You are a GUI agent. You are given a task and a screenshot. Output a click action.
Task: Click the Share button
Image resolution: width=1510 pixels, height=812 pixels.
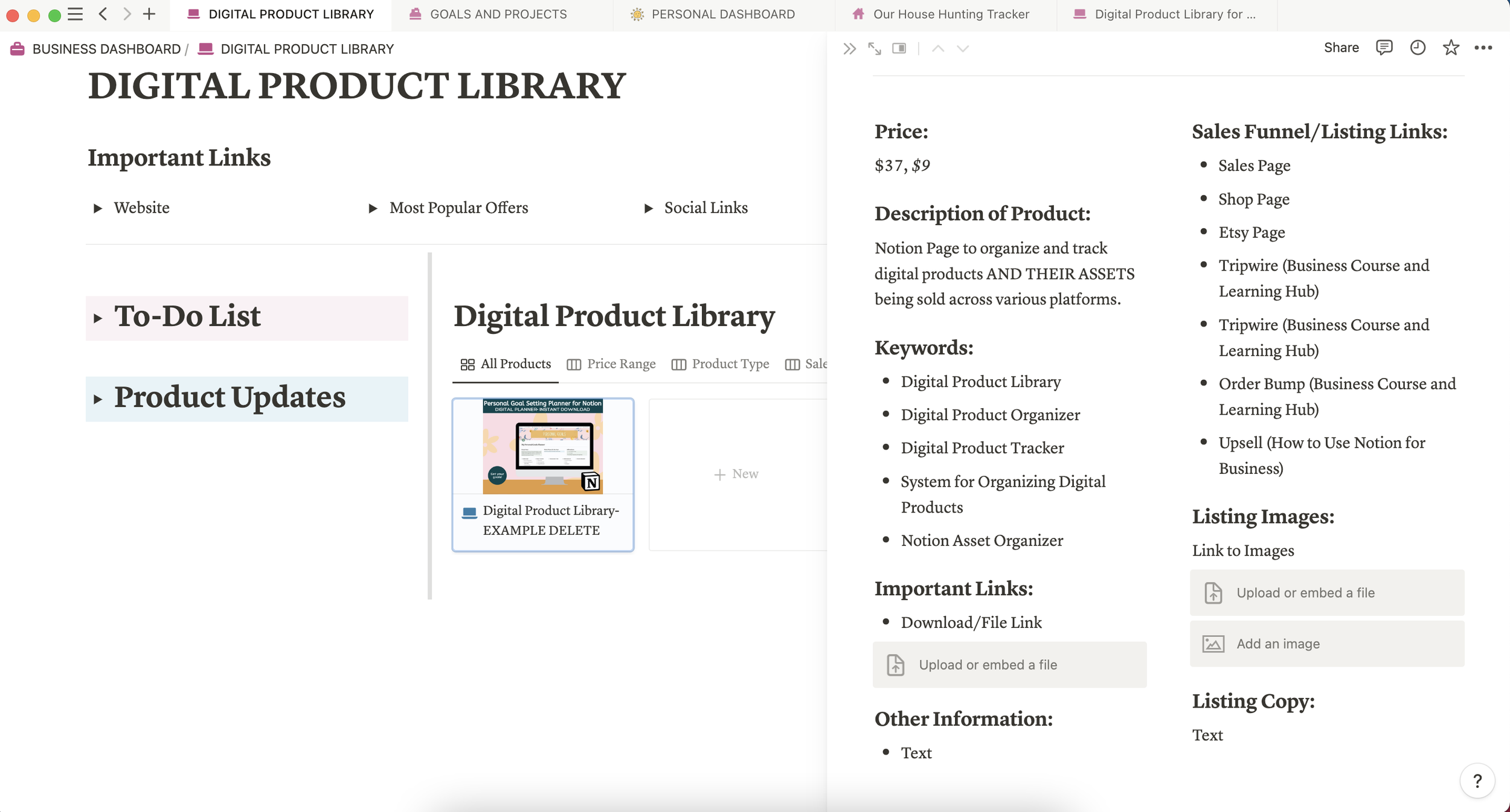point(1342,47)
